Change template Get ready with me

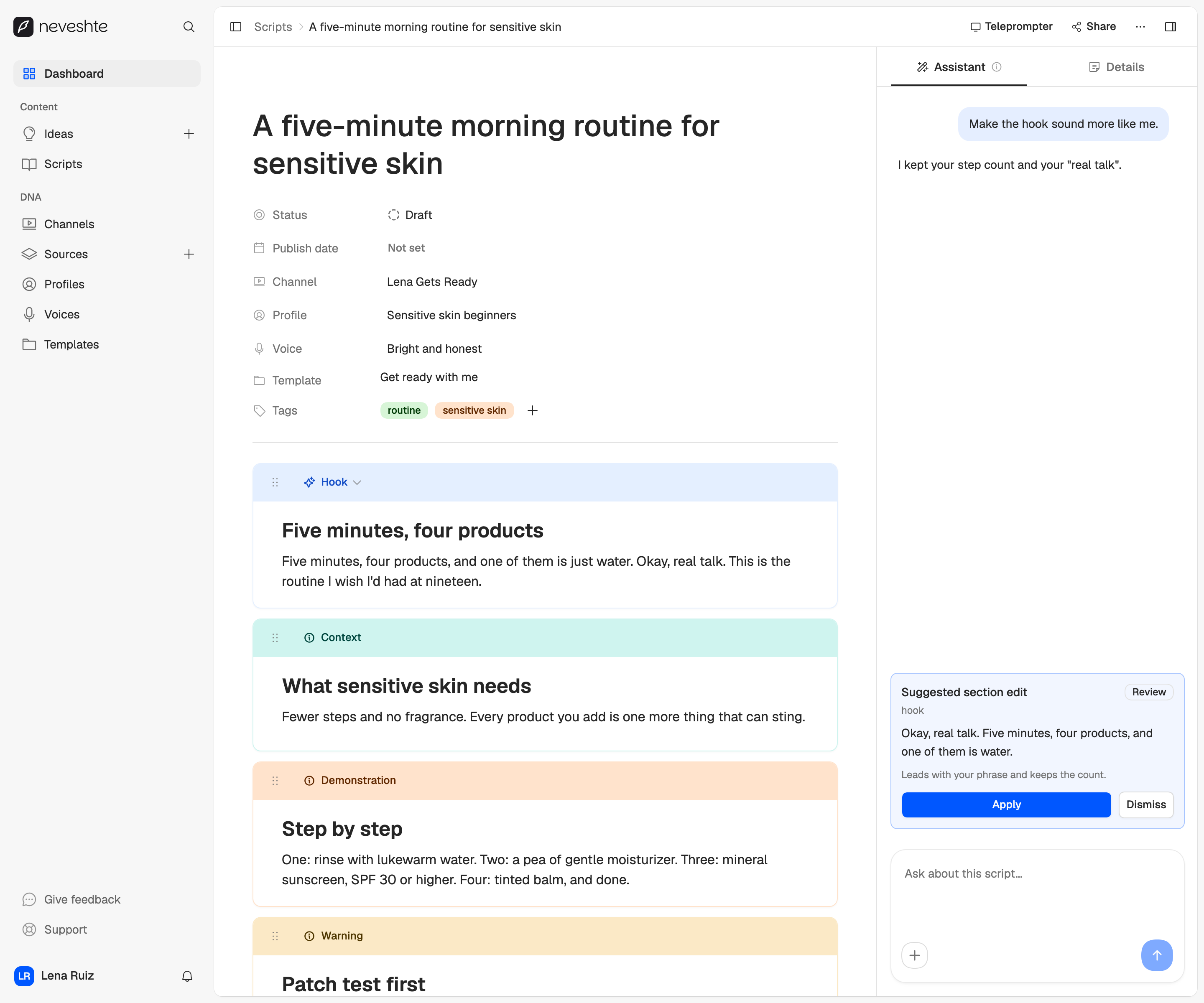click(429, 377)
